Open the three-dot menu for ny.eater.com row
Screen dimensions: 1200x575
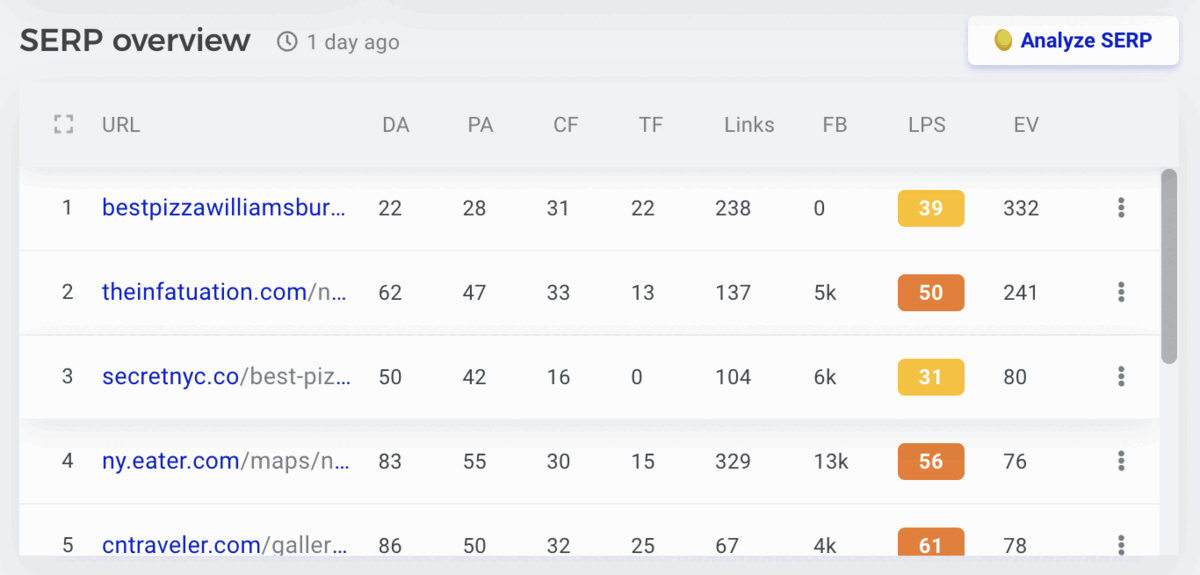pyautogui.click(x=1121, y=461)
